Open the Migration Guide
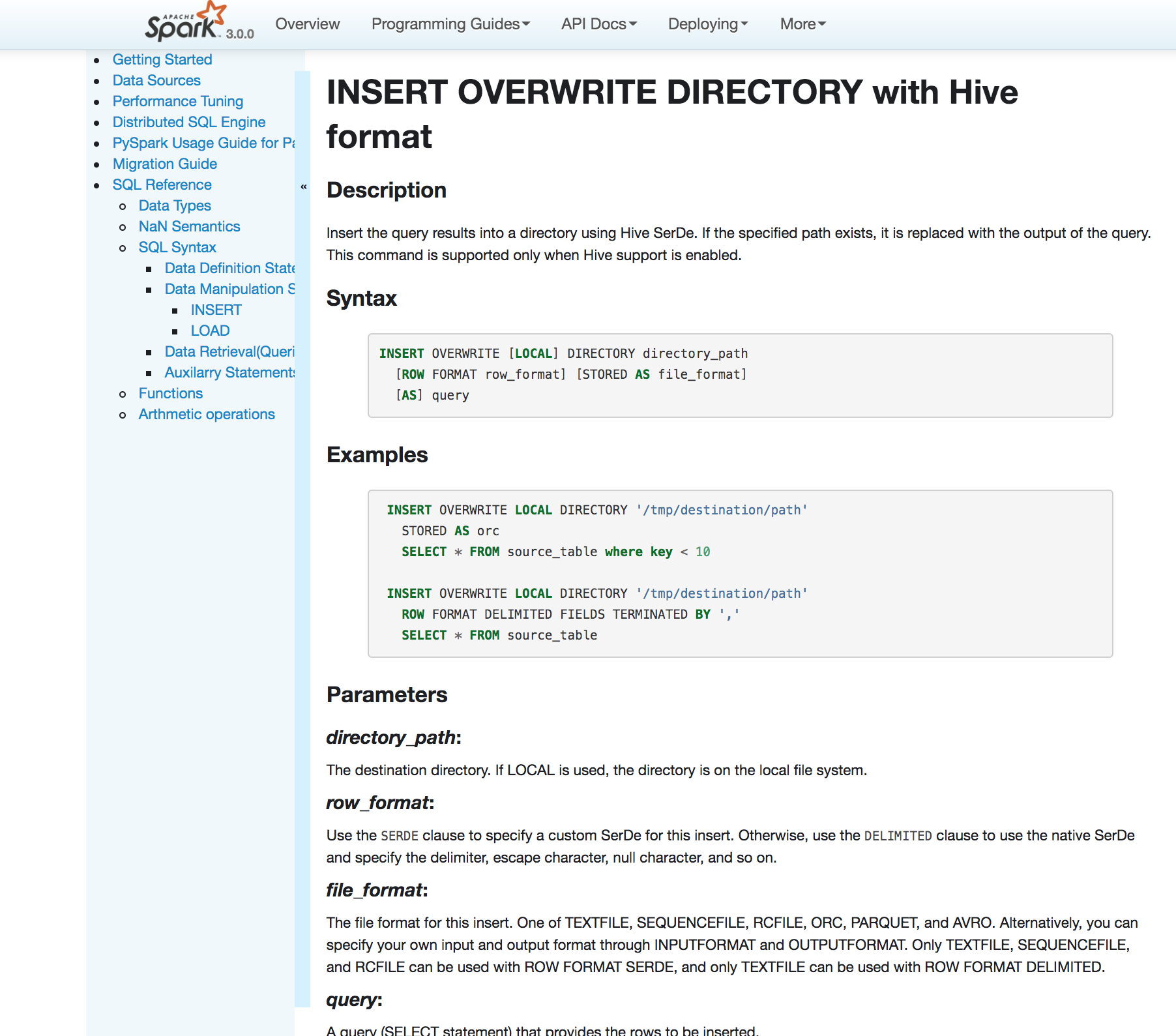 pos(165,164)
